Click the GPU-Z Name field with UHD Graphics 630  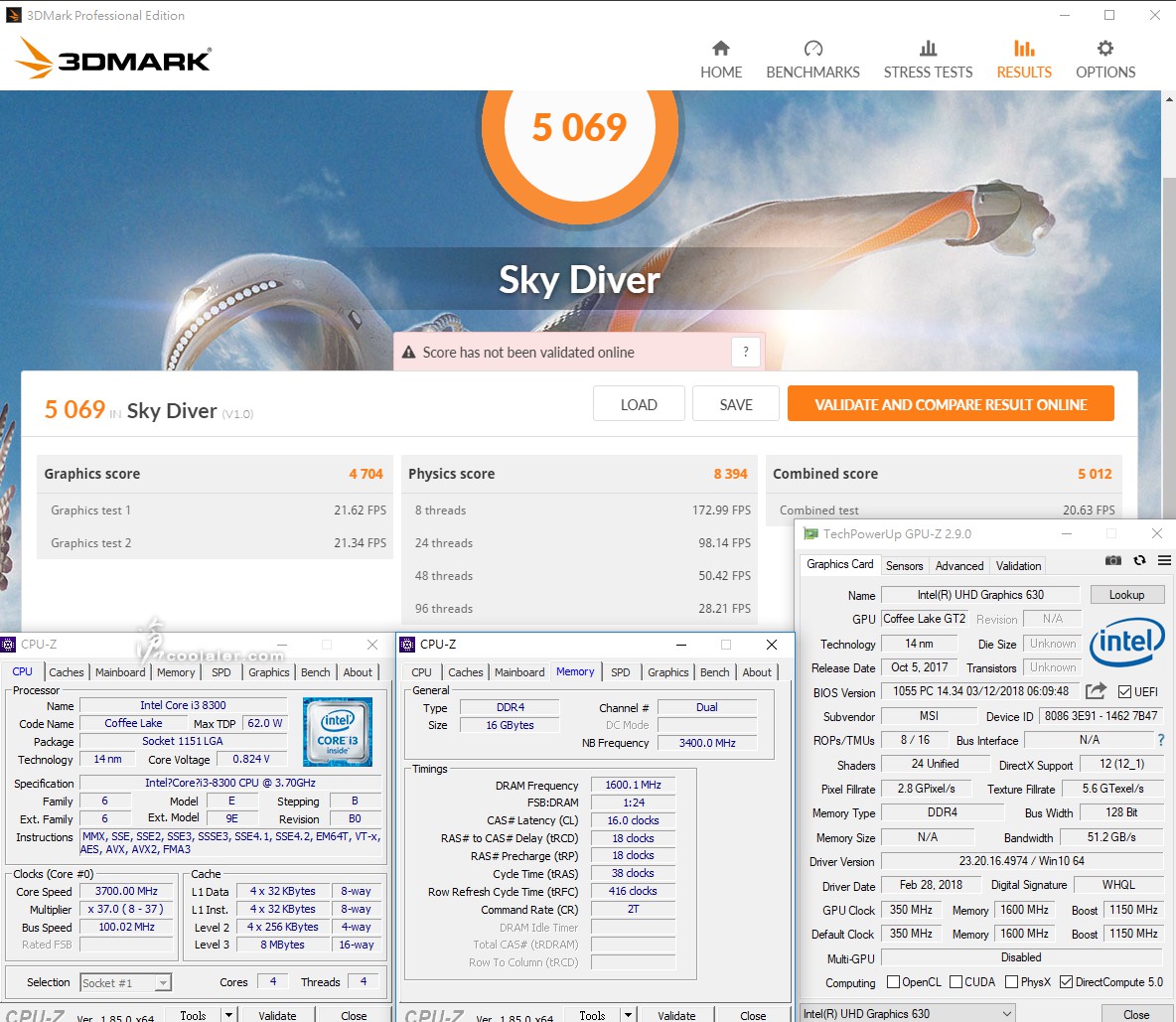pyautogui.click(x=980, y=595)
